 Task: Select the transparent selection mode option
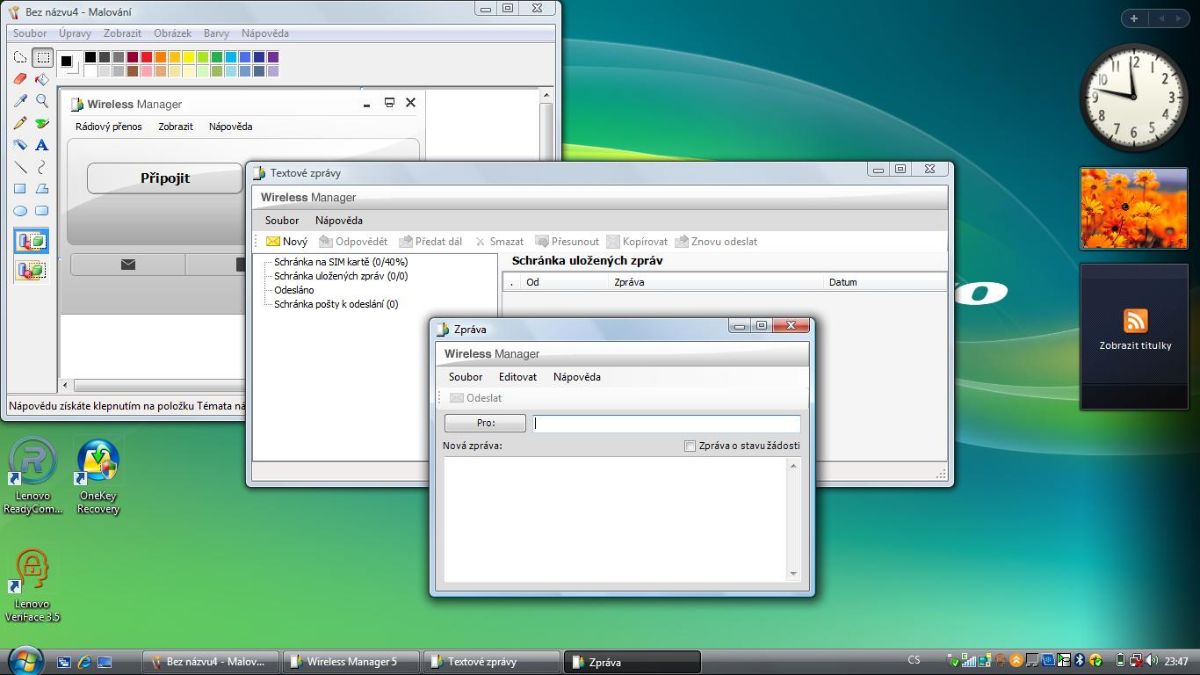coord(31,269)
